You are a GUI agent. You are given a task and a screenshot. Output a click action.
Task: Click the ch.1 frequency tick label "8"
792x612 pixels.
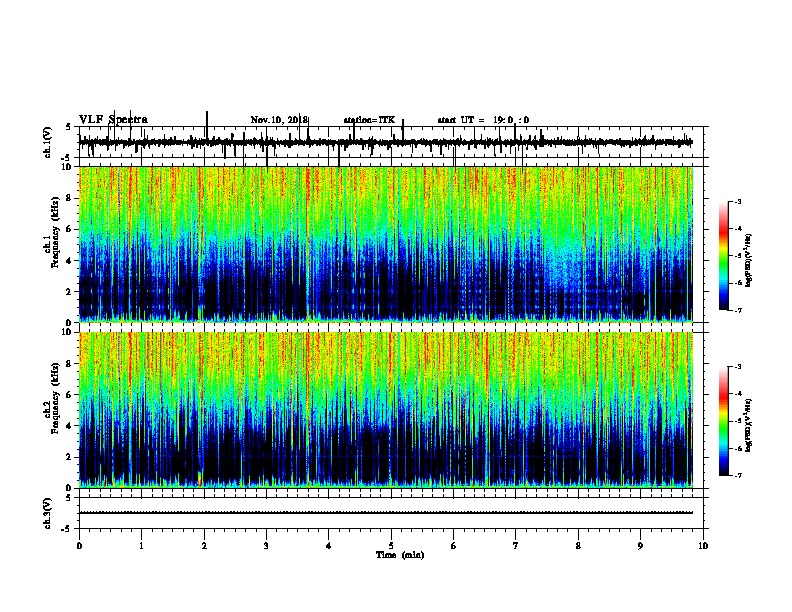pyautogui.click(x=69, y=198)
